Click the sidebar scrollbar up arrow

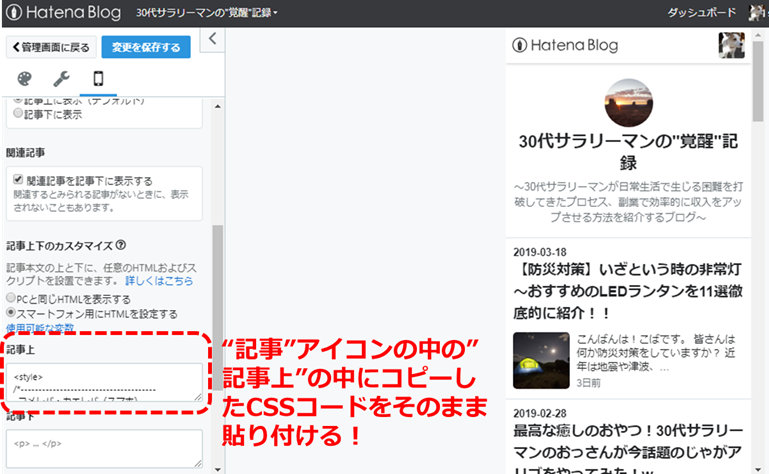point(218,106)
